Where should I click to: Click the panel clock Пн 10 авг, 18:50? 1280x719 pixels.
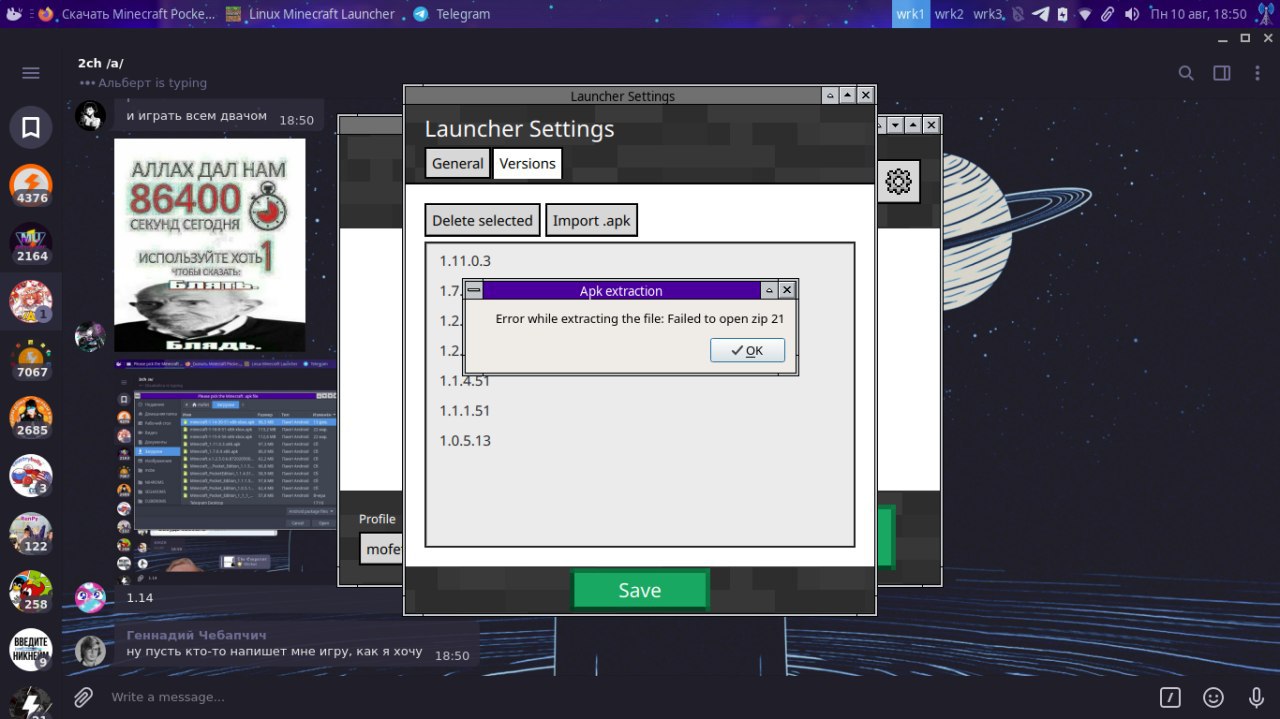1199,14
